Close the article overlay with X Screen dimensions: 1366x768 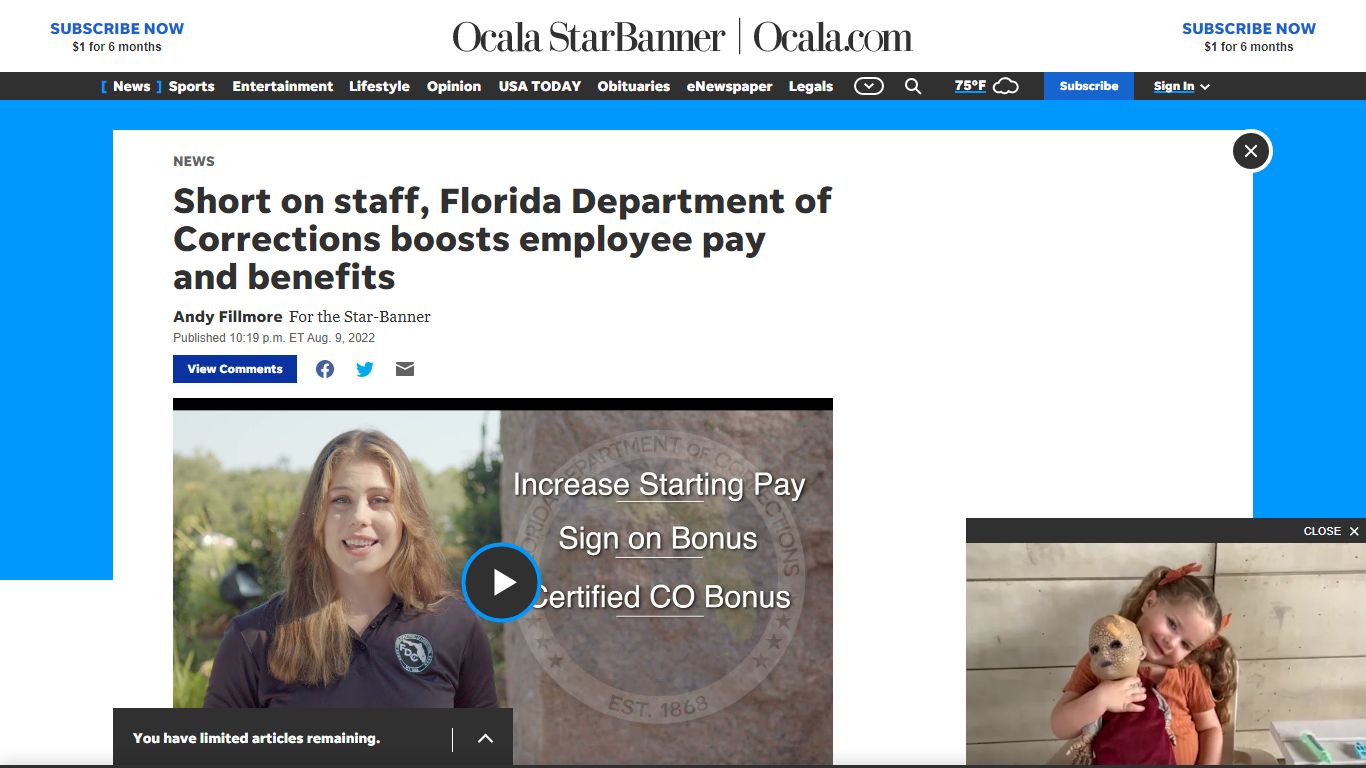tap(1251, 151)
